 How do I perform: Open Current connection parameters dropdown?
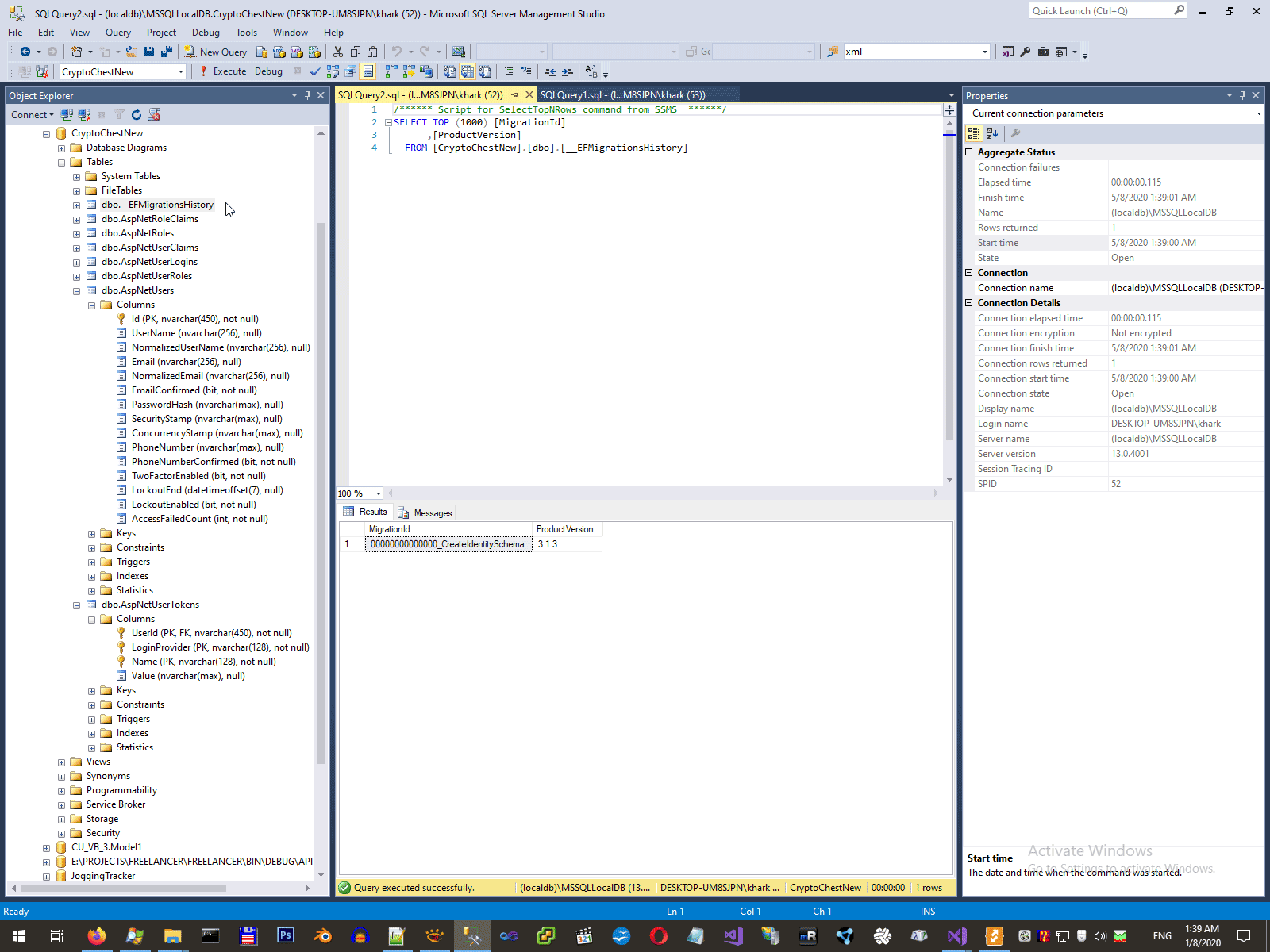[x=1258, y=113]
